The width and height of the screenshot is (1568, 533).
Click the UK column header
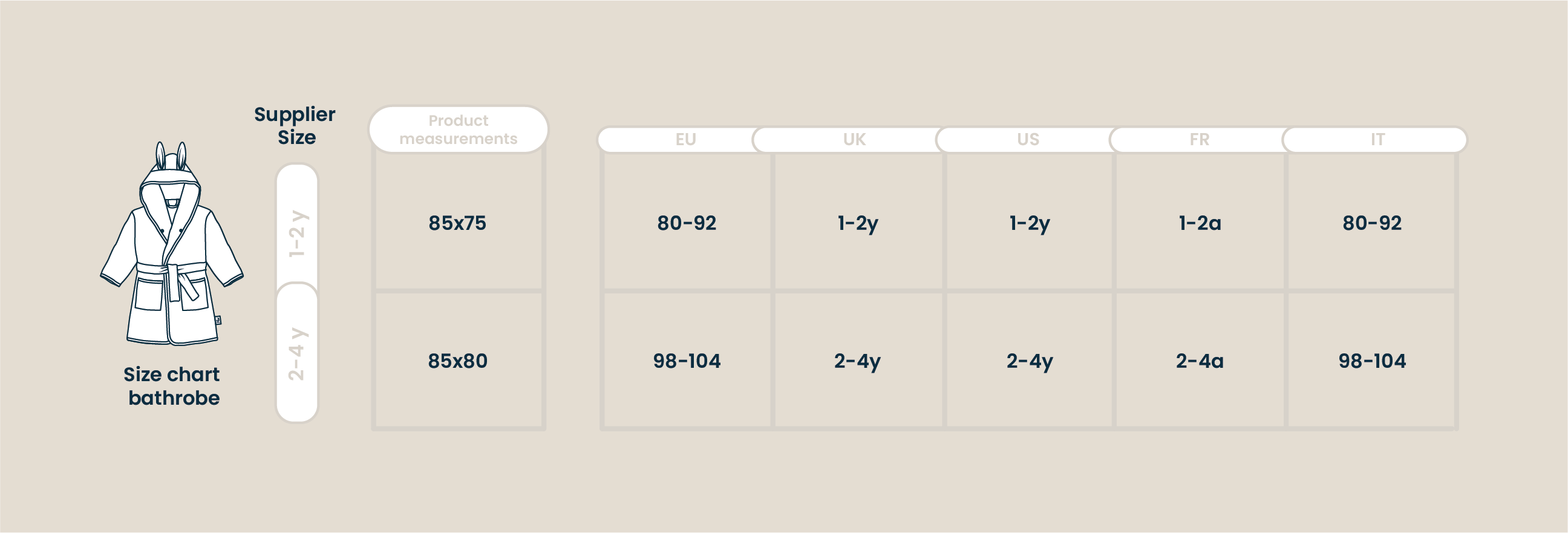click(854, 139)
